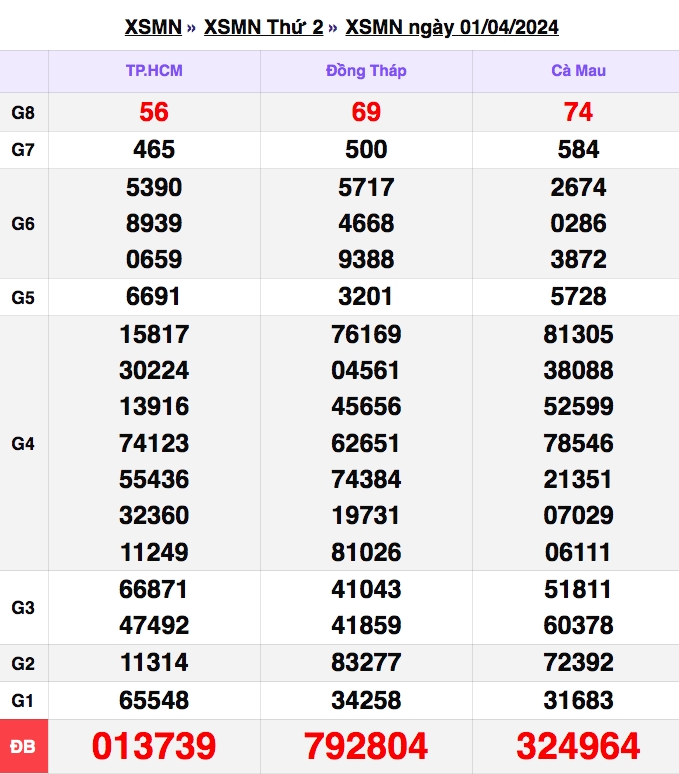Click the G1 row label
This screenshot has width=679, height=774.
point(23,700)
